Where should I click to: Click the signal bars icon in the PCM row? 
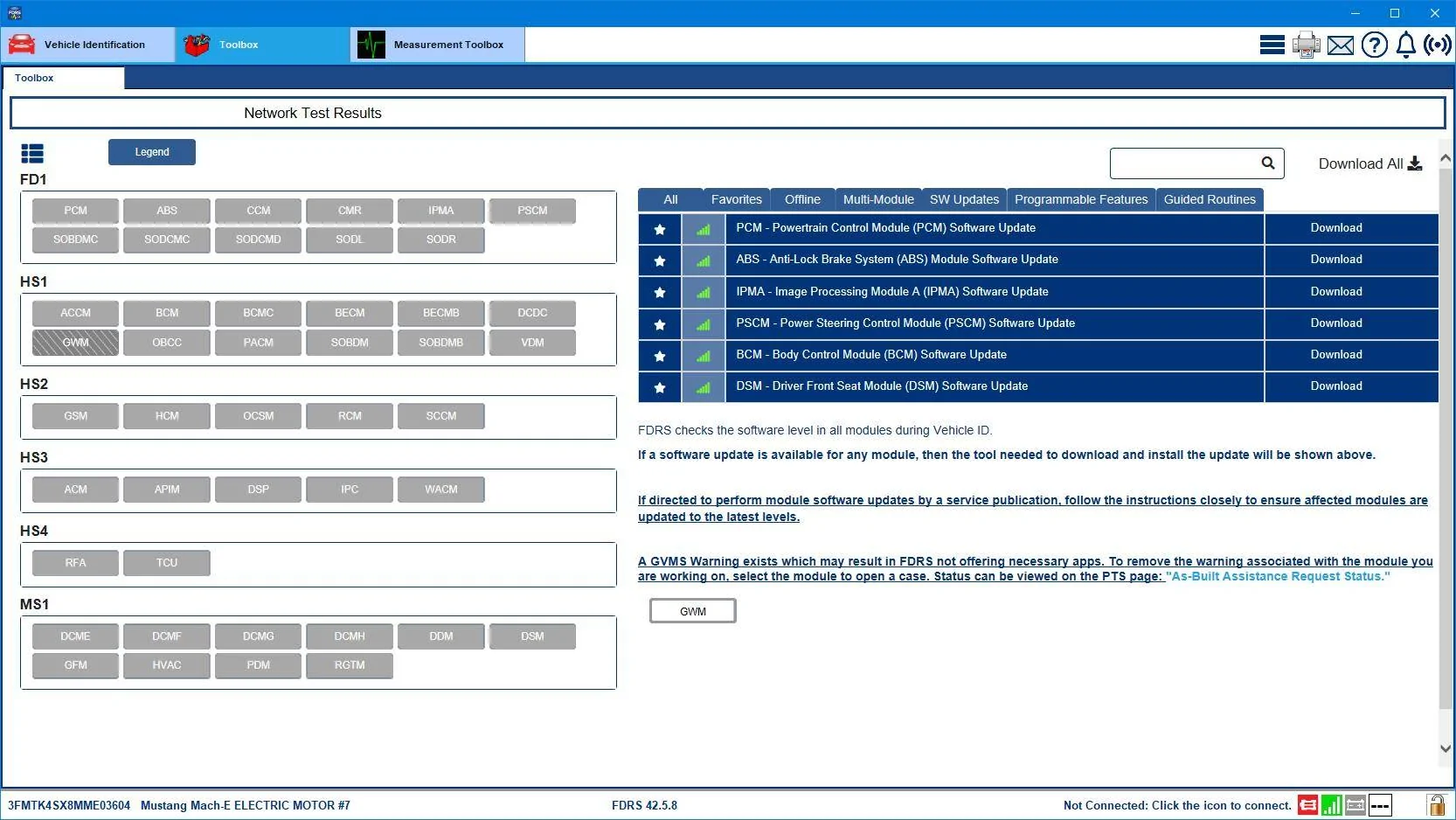704,229
